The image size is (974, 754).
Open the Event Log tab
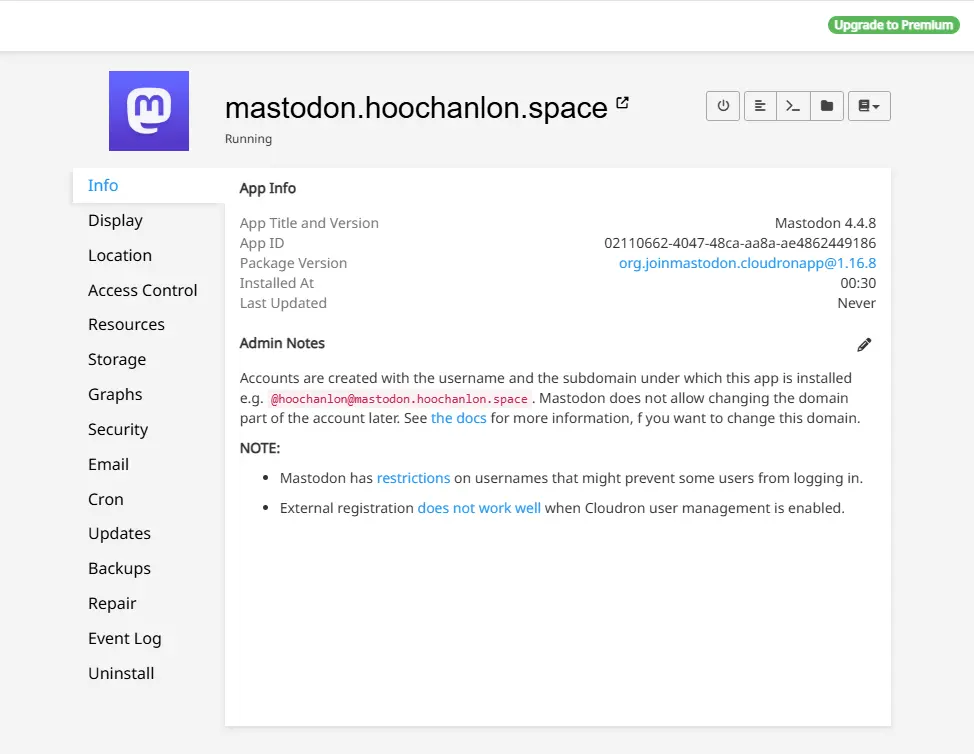[x=124, y=638]
